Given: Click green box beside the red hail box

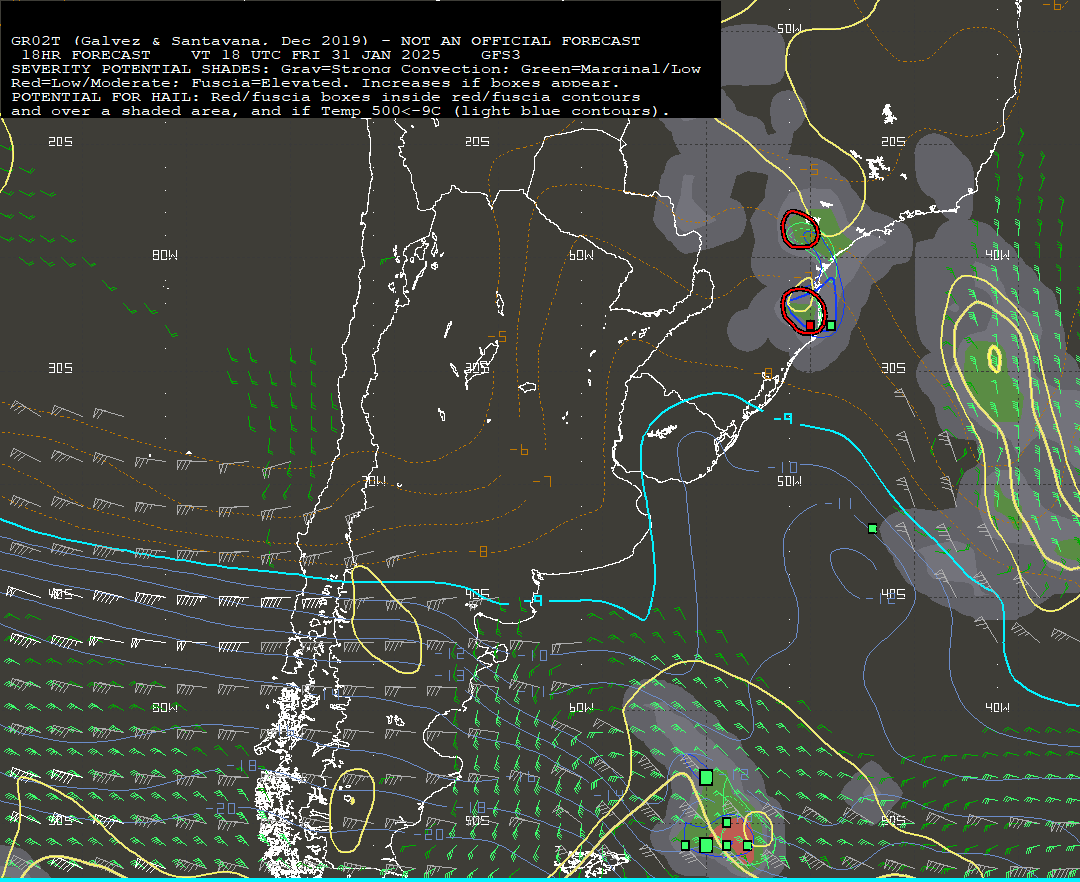Looking at the screenshot, I should click(831, 325).
